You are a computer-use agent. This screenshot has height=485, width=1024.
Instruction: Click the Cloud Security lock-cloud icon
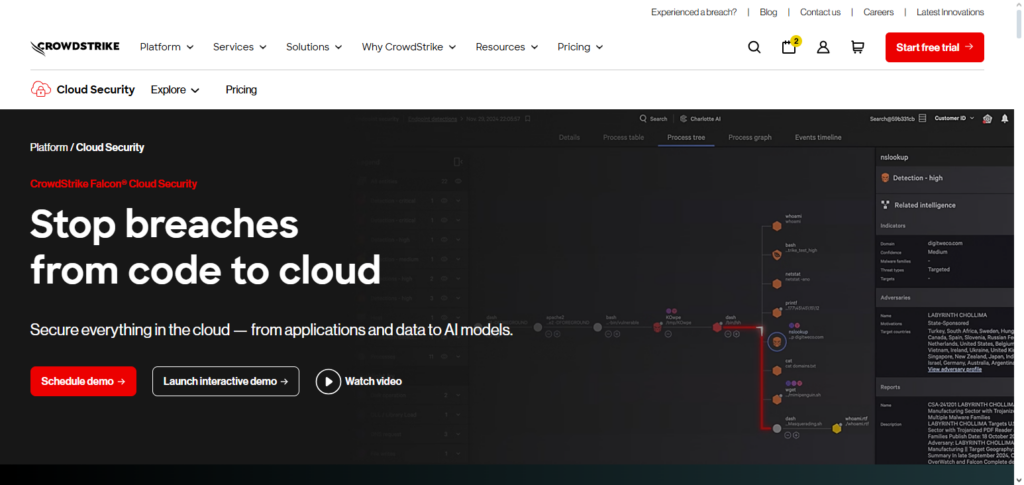[40, 89]
